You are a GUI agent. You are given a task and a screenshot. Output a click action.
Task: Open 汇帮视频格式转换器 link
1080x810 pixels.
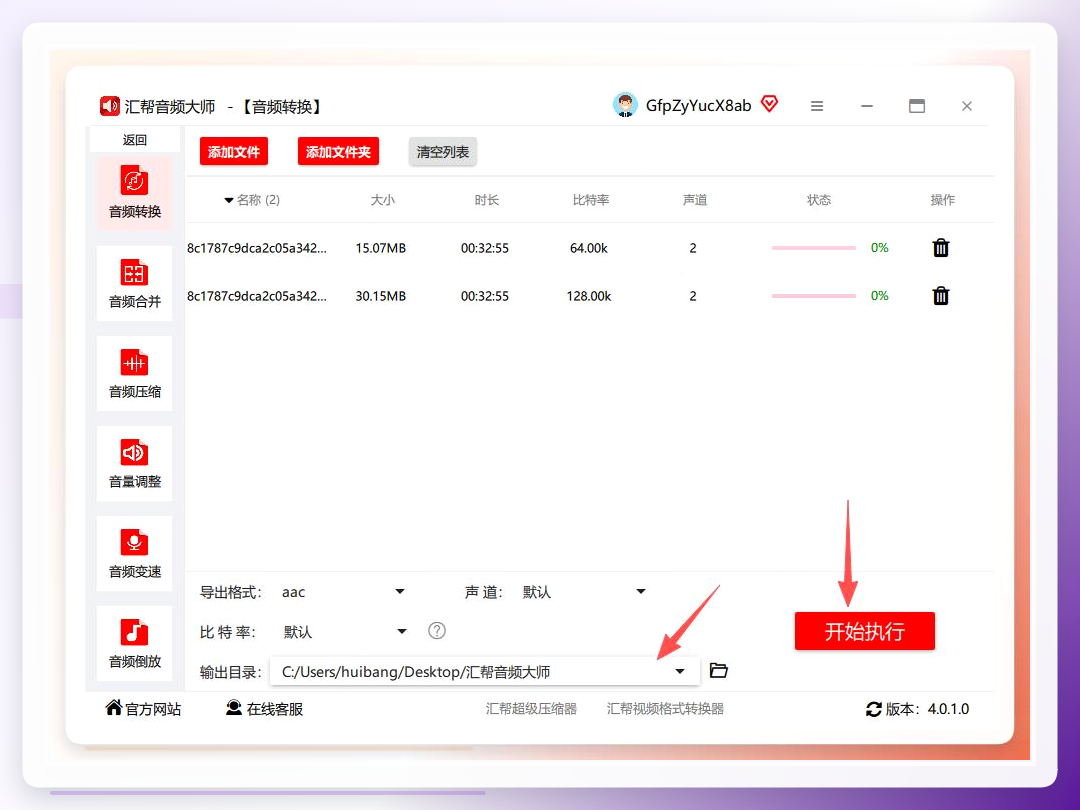[x=665, y=709]
